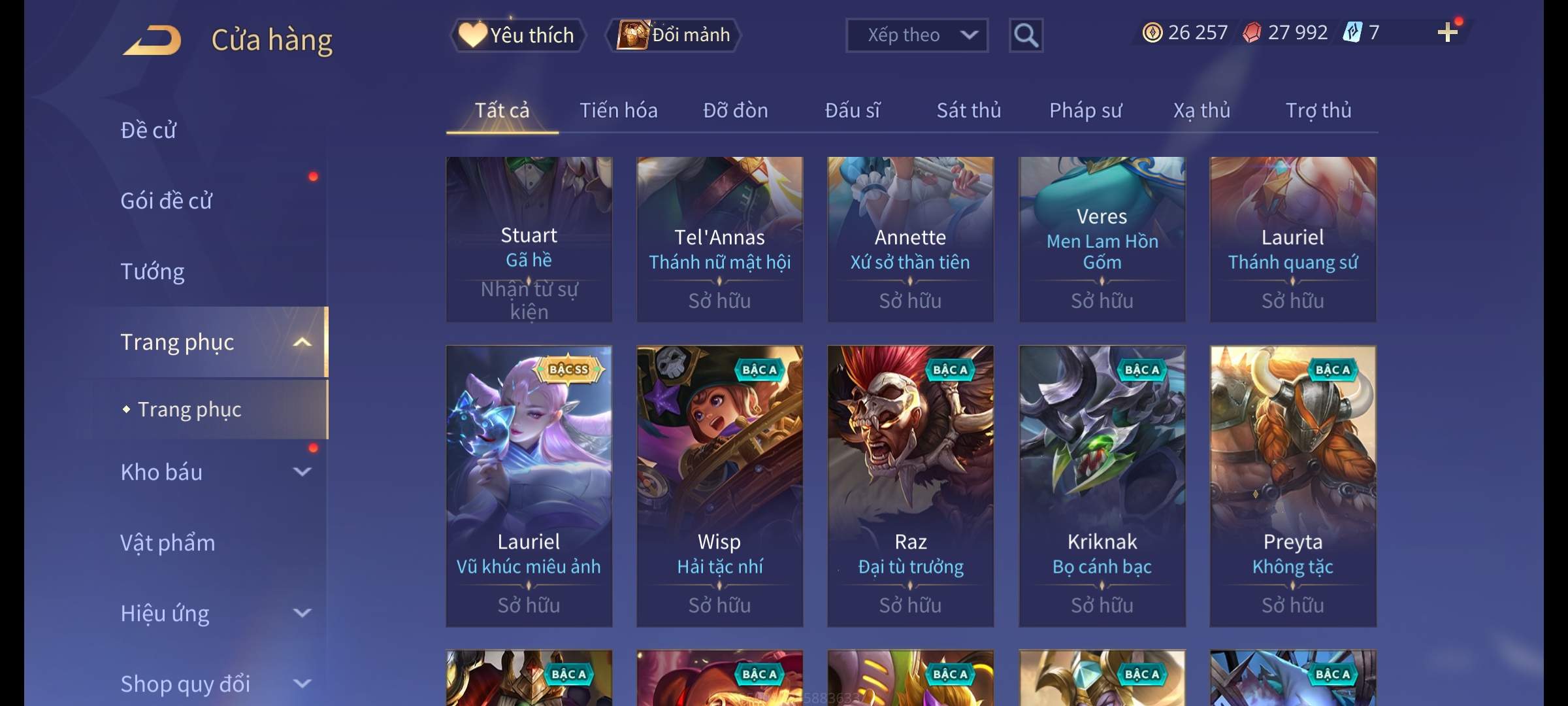Screen dimensions: 1568x706
Task: Expand the Hiệu ứng sidebar section
Action: click(x=302, y=613)
